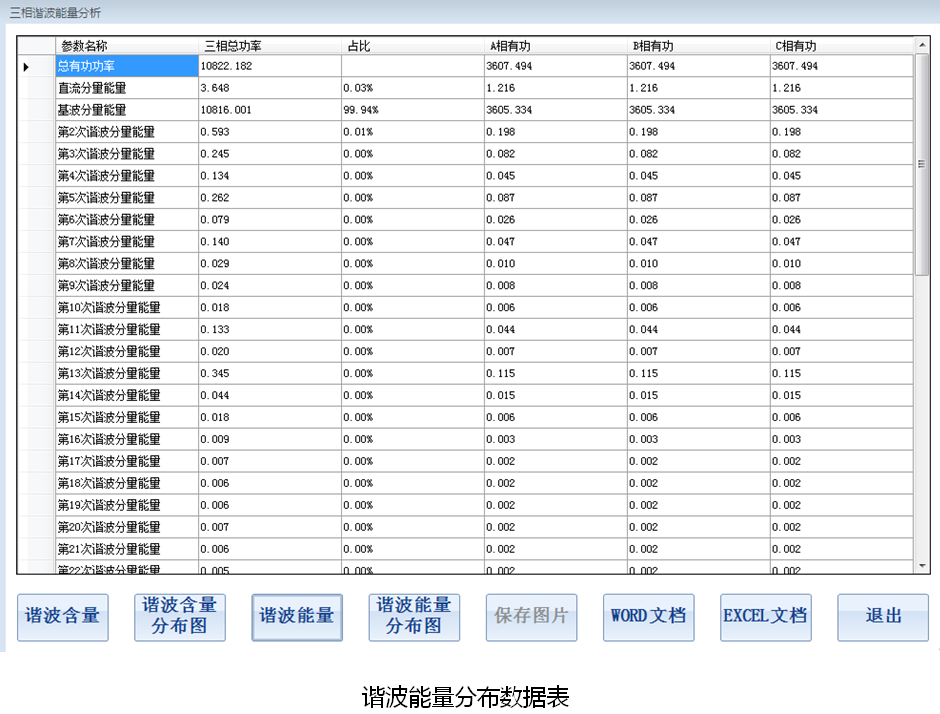940x714 pixels.
Task: Click the scrollbar up arrow
Action: (922, 45)
